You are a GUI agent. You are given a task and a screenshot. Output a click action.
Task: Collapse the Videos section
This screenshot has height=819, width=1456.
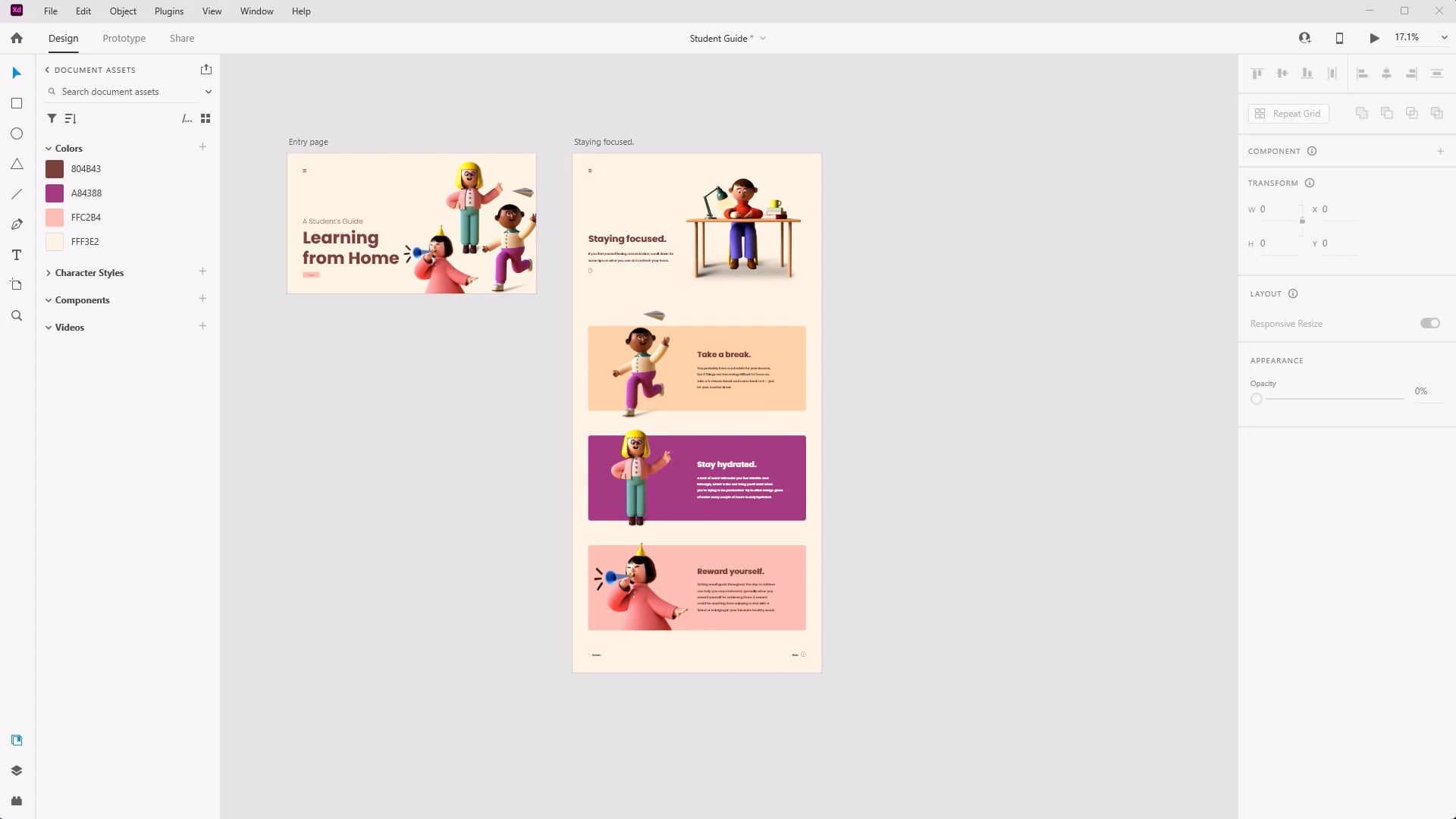coord(49,328)
